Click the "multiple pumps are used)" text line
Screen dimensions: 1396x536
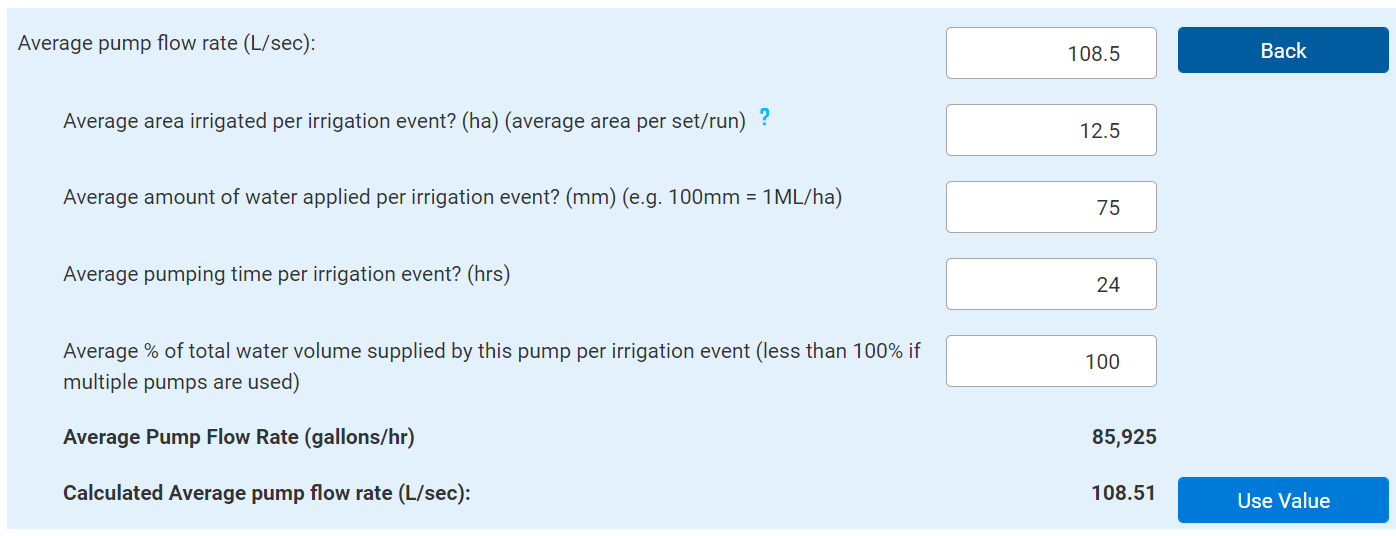(181, 382)
